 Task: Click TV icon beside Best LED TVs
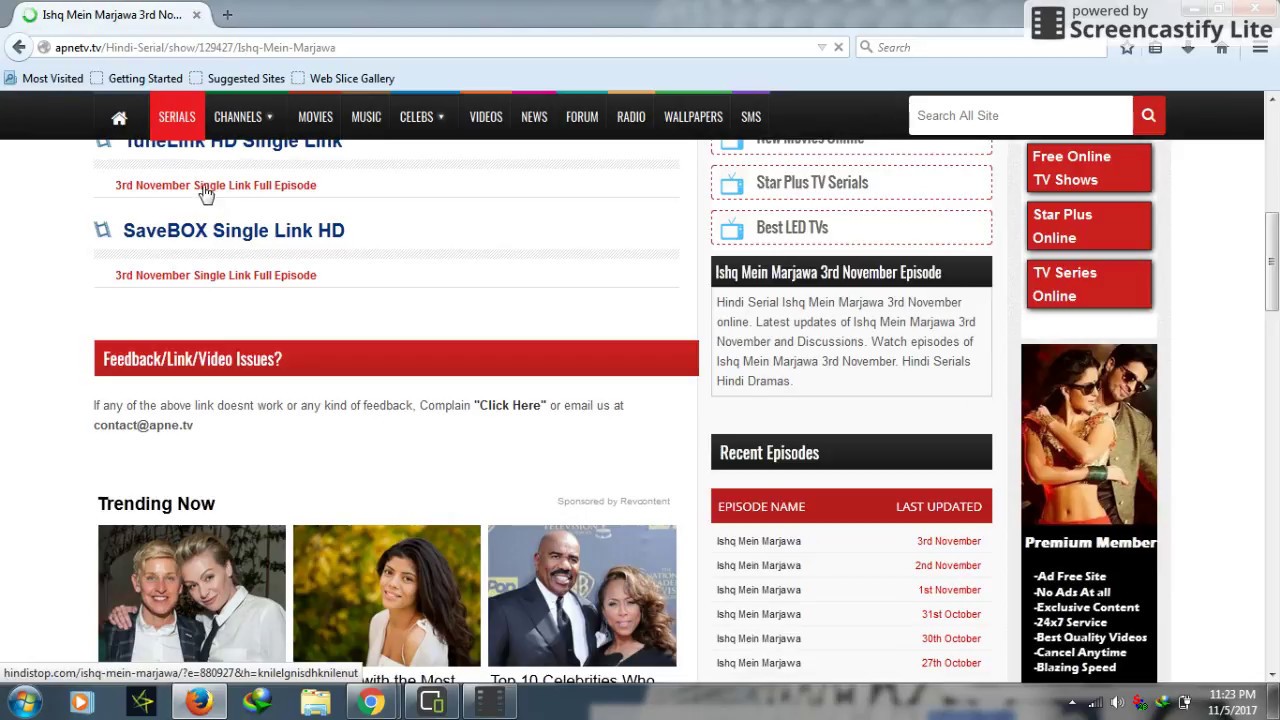click(732, 228)
